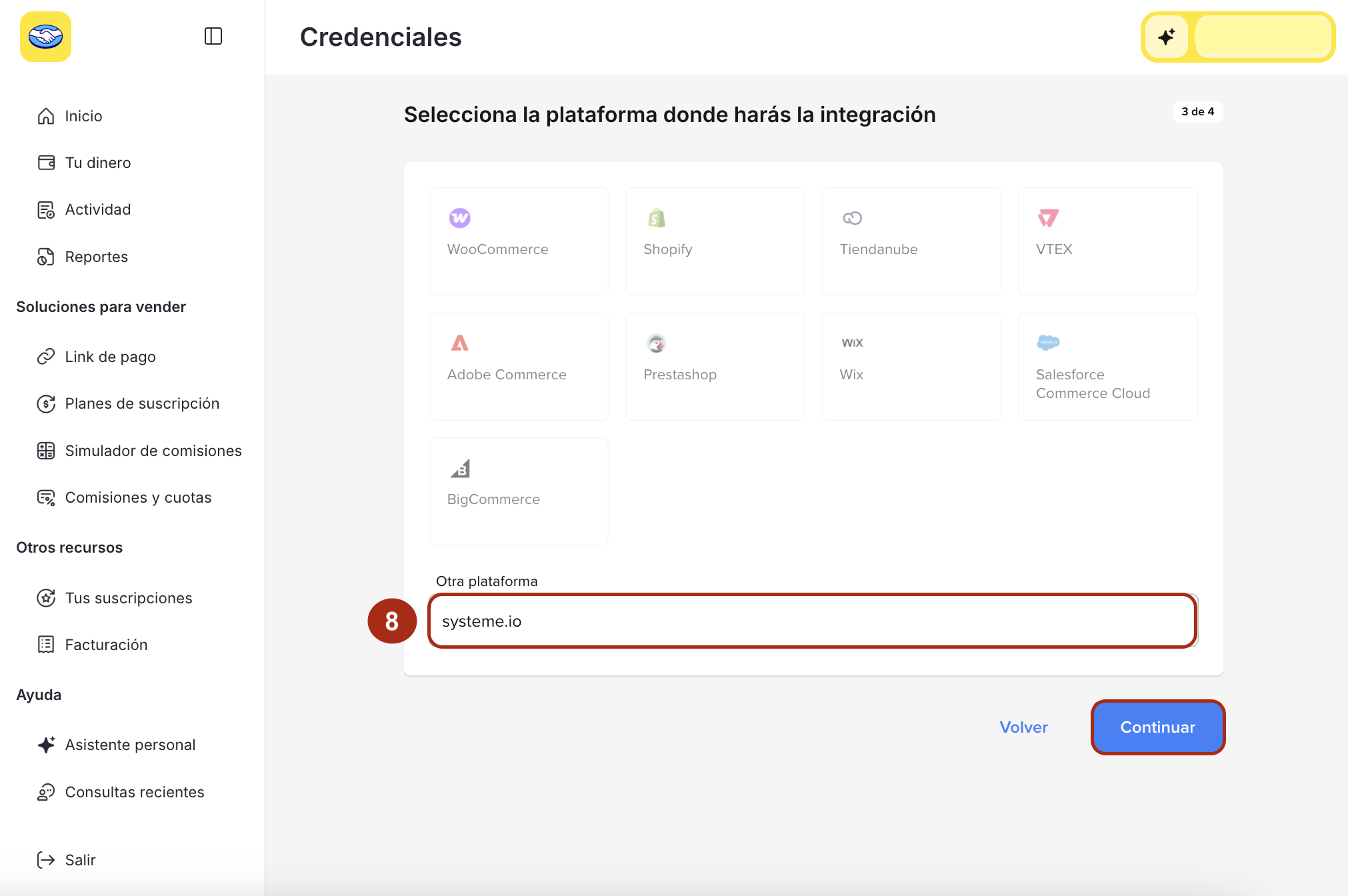Click the Actividad list icon
The image size is (1348, 896).
46,210
